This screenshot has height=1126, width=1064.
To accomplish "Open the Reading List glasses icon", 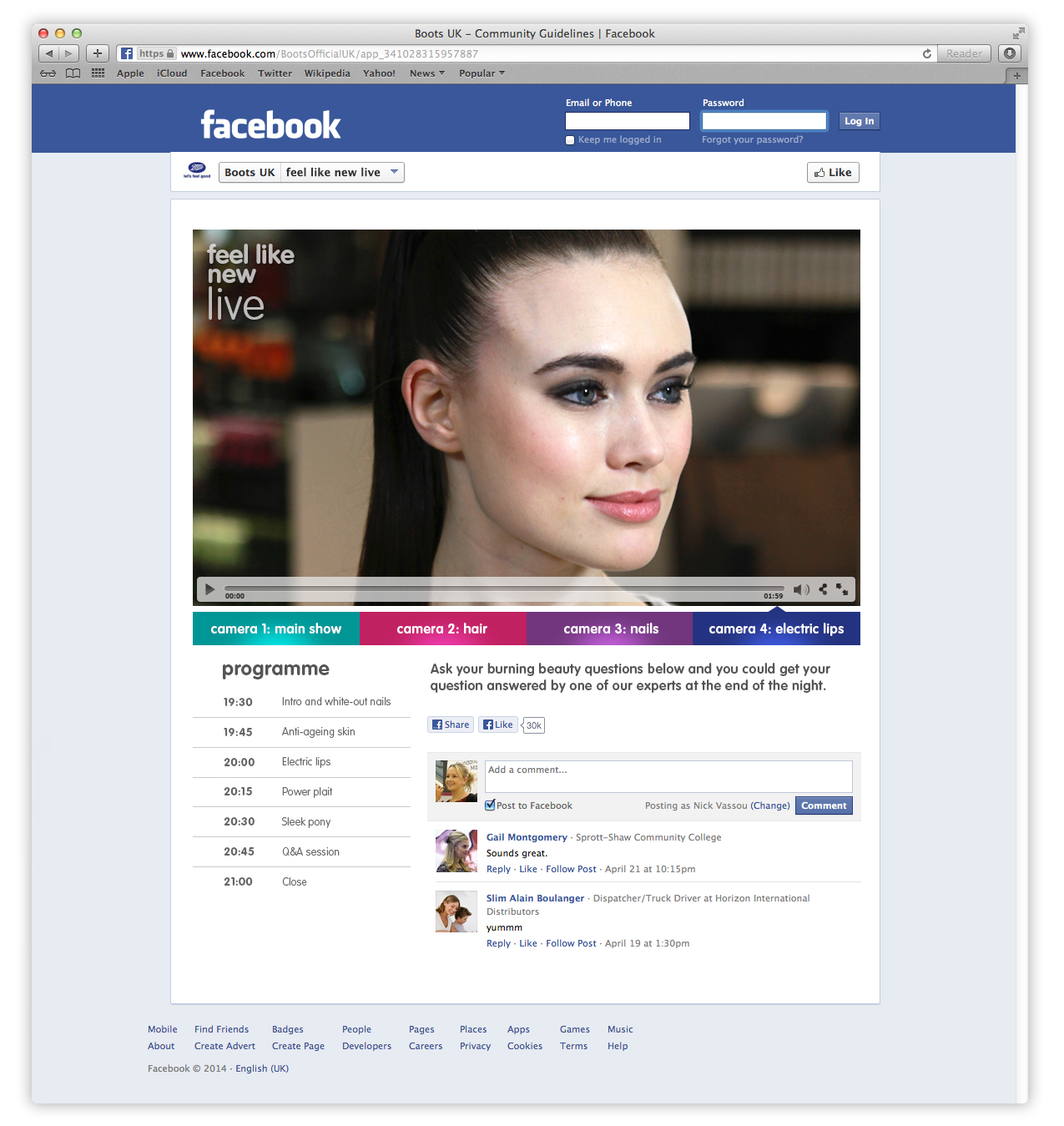I will 48,73.
